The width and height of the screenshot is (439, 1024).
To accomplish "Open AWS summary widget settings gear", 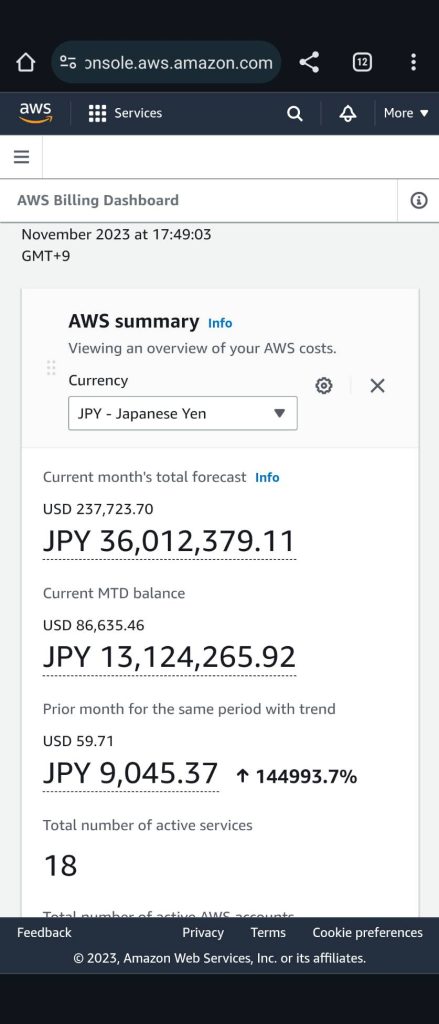I will pyautogui.click(x=323, y=386).
